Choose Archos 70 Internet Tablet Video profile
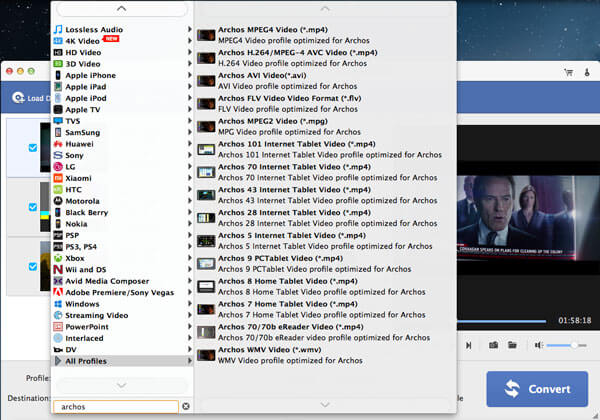Screen dimensions: 600x420 pyautogui.click(x=325, y=172)
